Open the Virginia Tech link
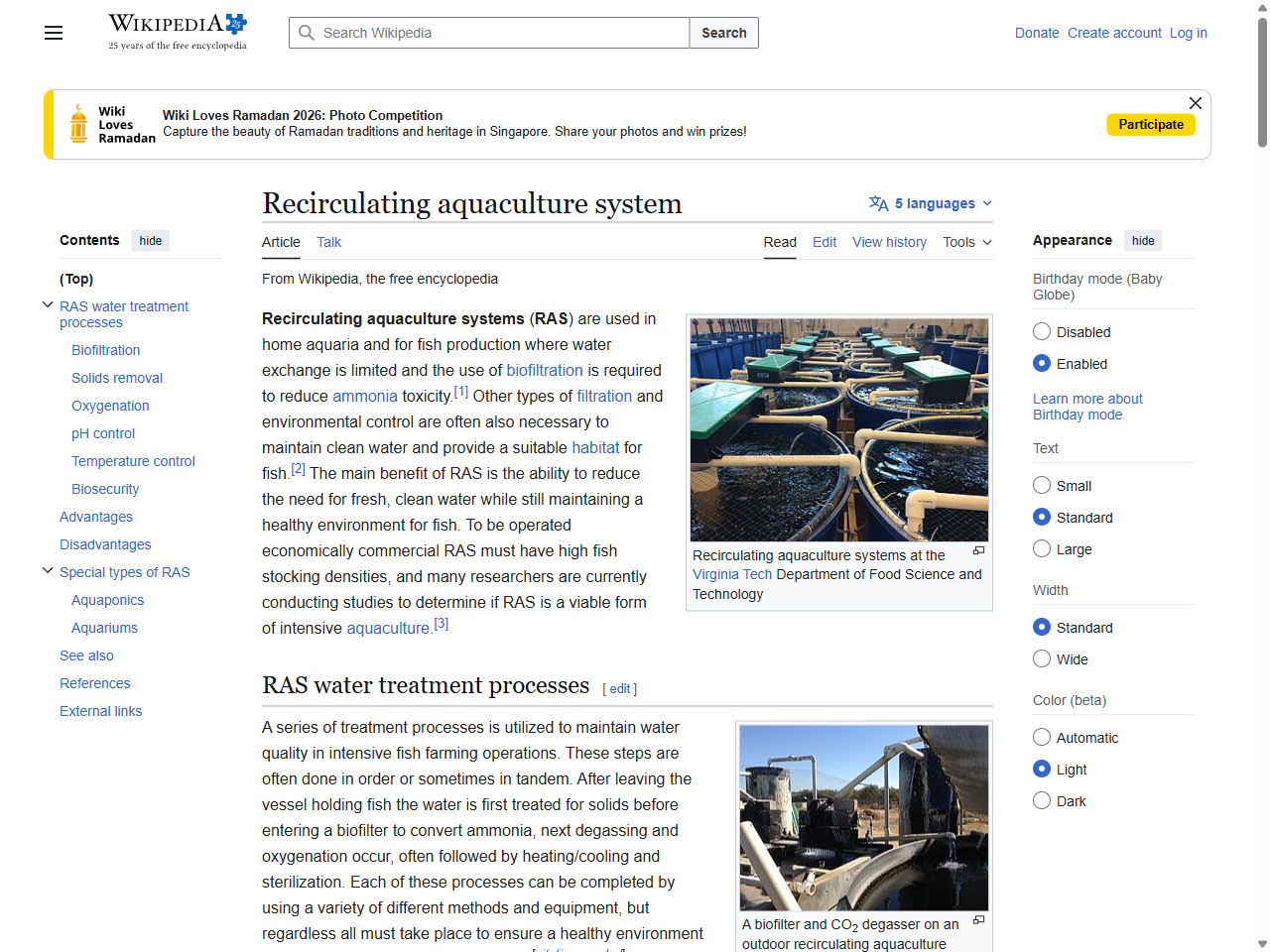The image size is (1270, 952). pos(732,574)
